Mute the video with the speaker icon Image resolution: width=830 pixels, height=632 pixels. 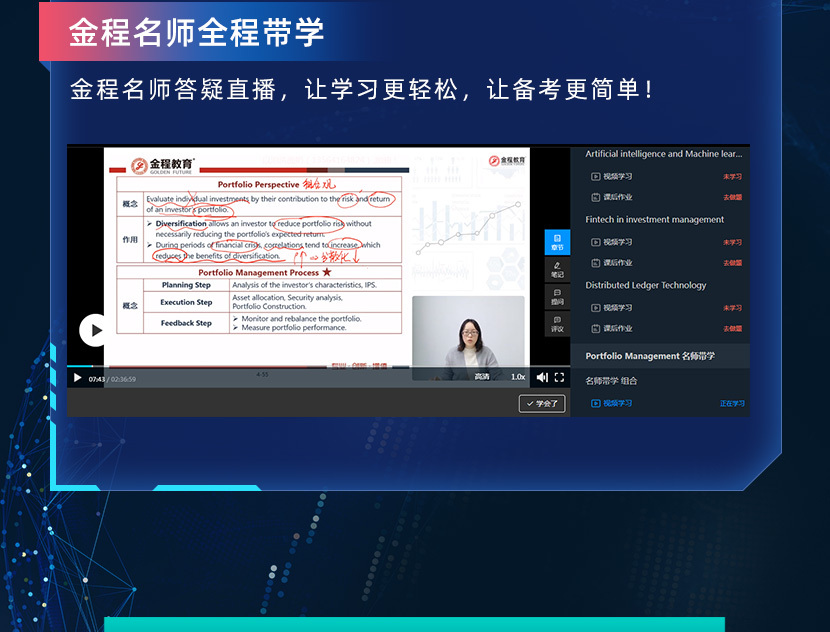pyautogui.click(x=542, y=377)
